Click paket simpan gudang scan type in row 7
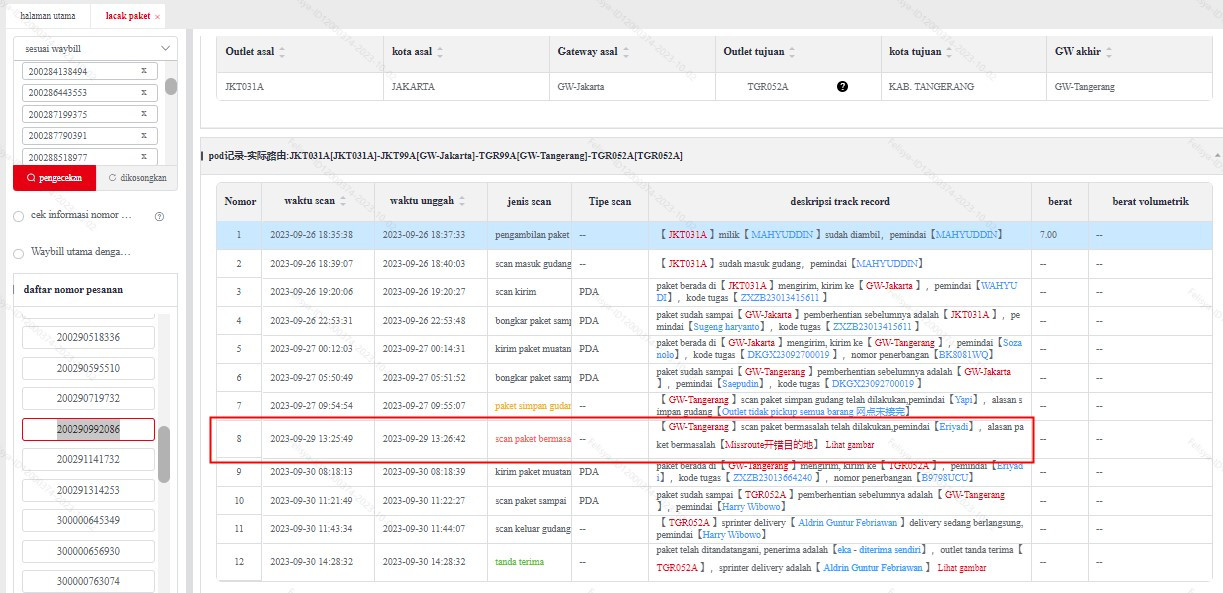The height and width of the screenshot is (593, 1223). coord(533,406)
